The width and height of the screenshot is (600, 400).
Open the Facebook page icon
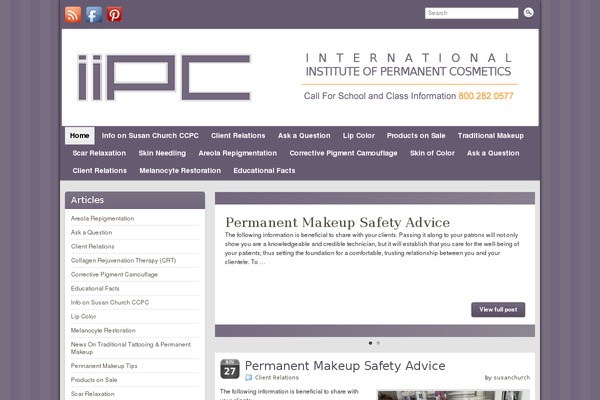[x=94, y=15]
